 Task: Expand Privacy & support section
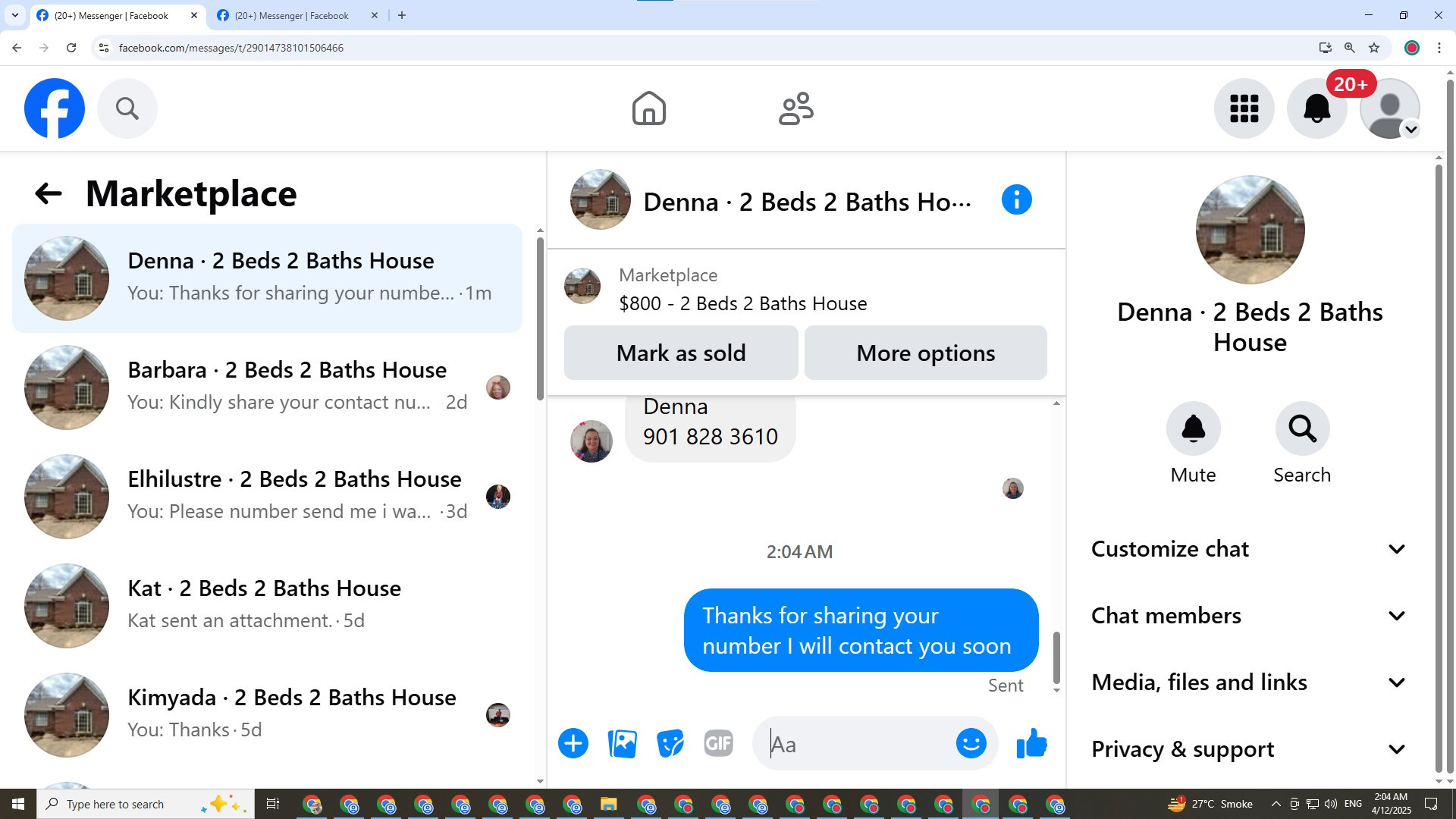click(1250, 749)
